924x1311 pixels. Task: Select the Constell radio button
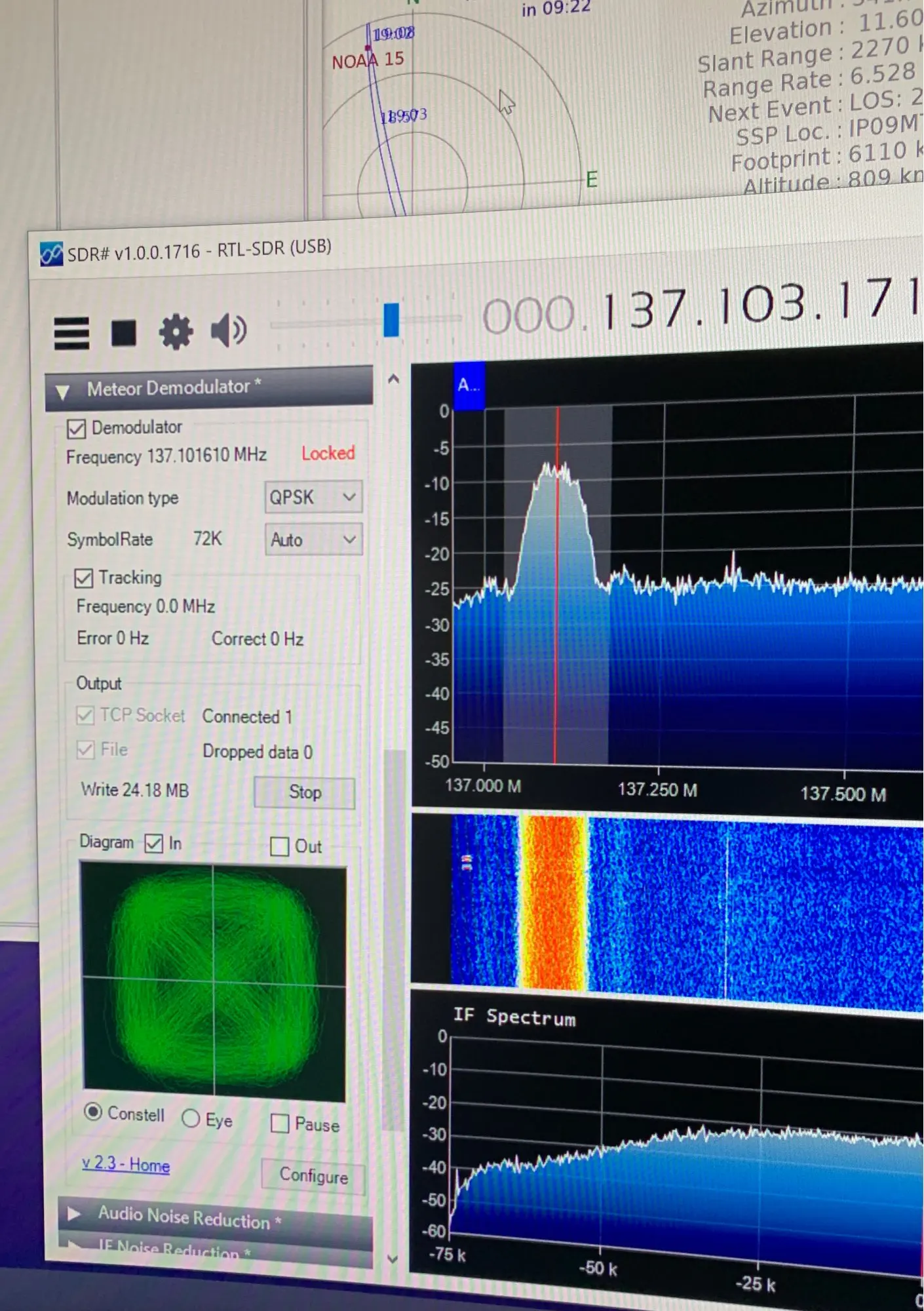pyautogui.click(x=93, y=1112)
